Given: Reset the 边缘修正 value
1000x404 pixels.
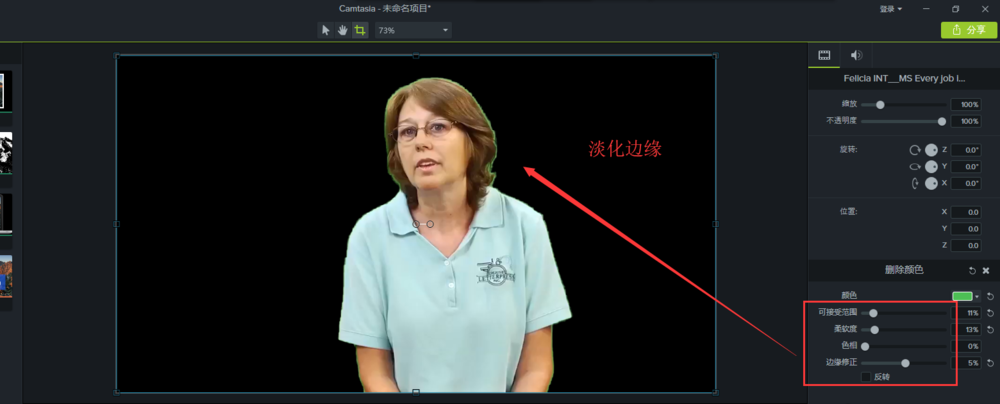Looking at the screenshot, I should click(990, 363).
